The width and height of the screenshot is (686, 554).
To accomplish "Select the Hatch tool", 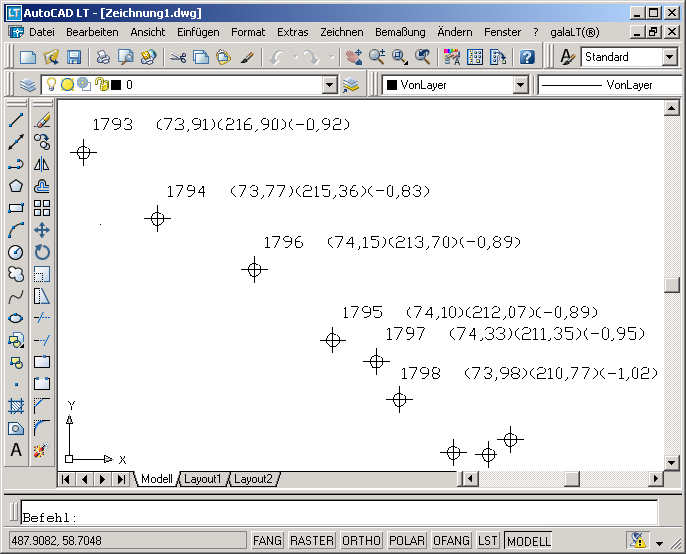I will (x=16, y=406).
